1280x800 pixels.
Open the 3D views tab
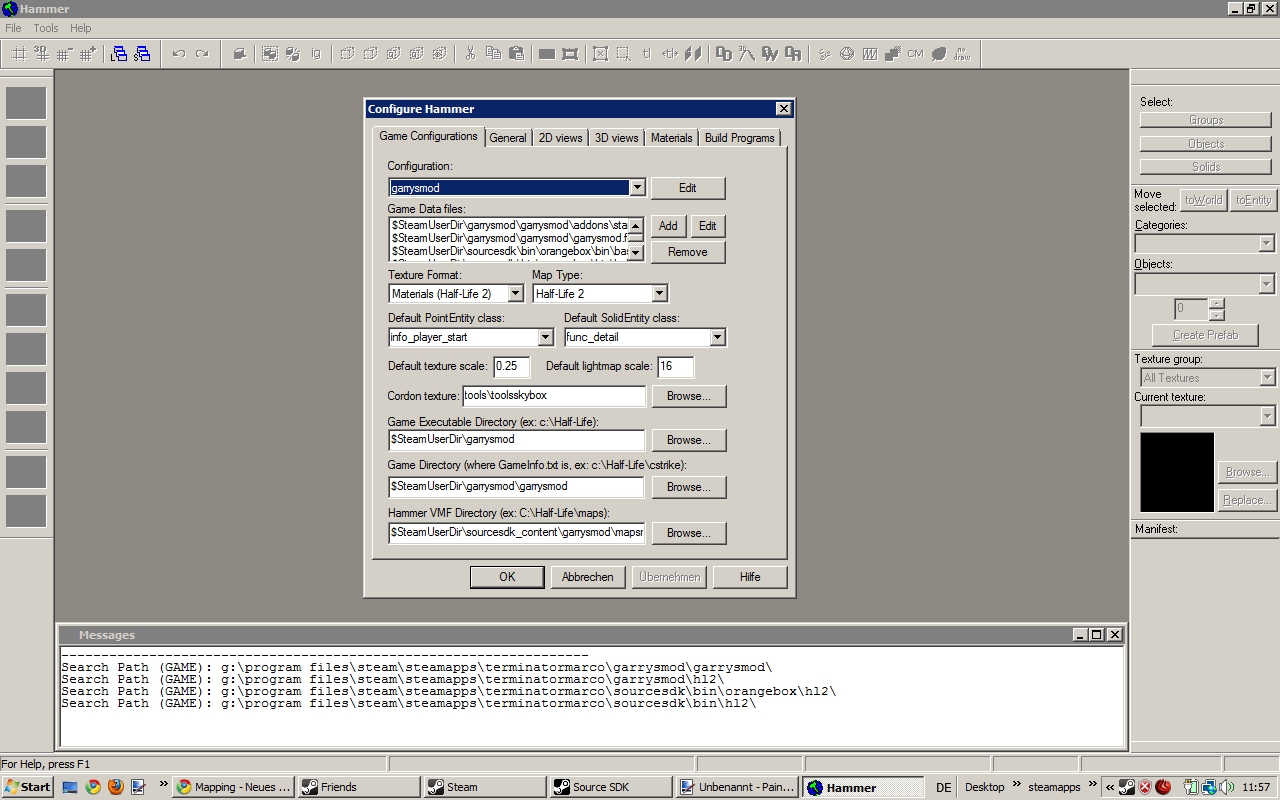tap(616, 138)
